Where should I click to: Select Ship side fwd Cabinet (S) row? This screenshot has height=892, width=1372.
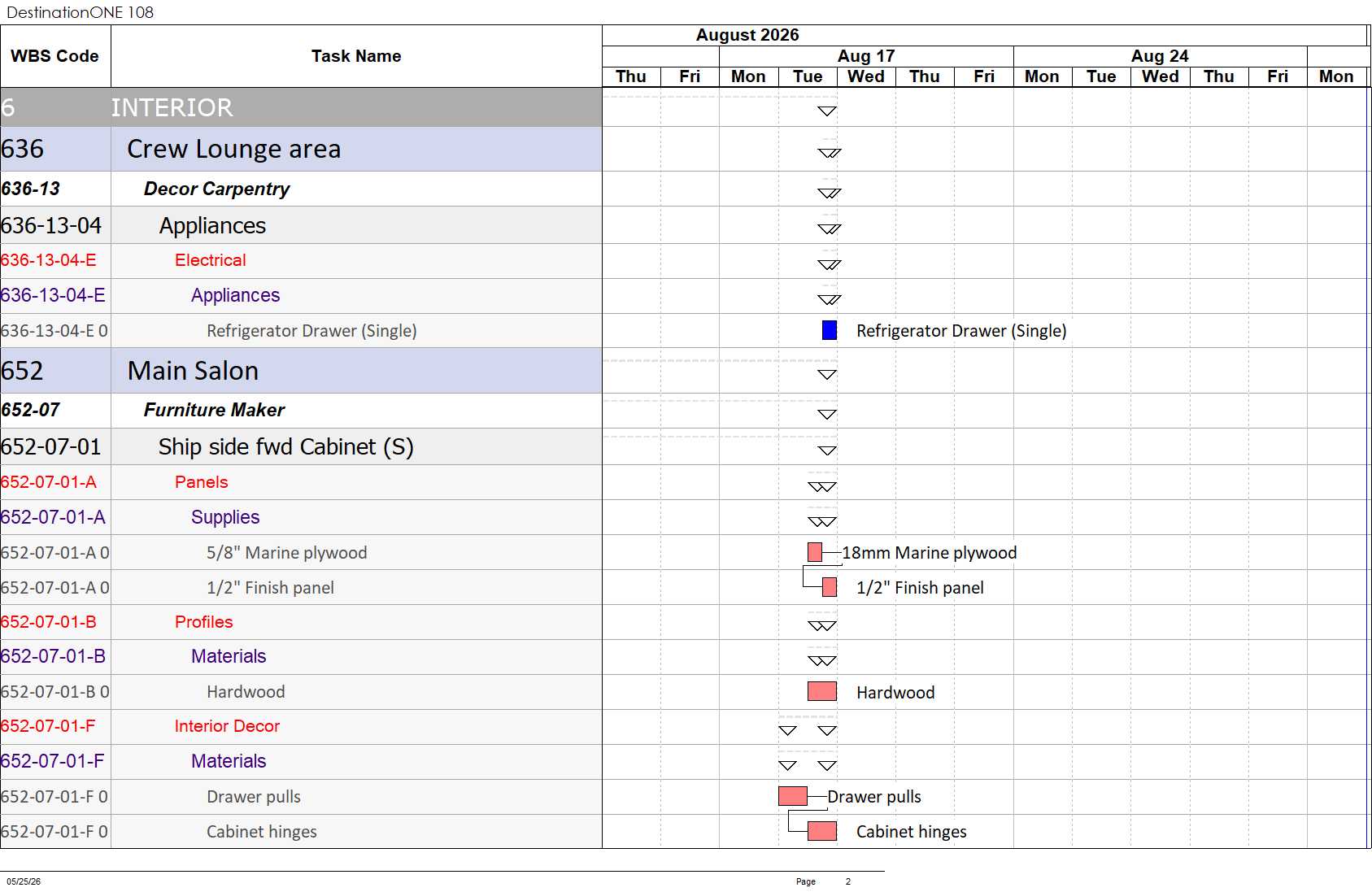click(x=301, y=446)
